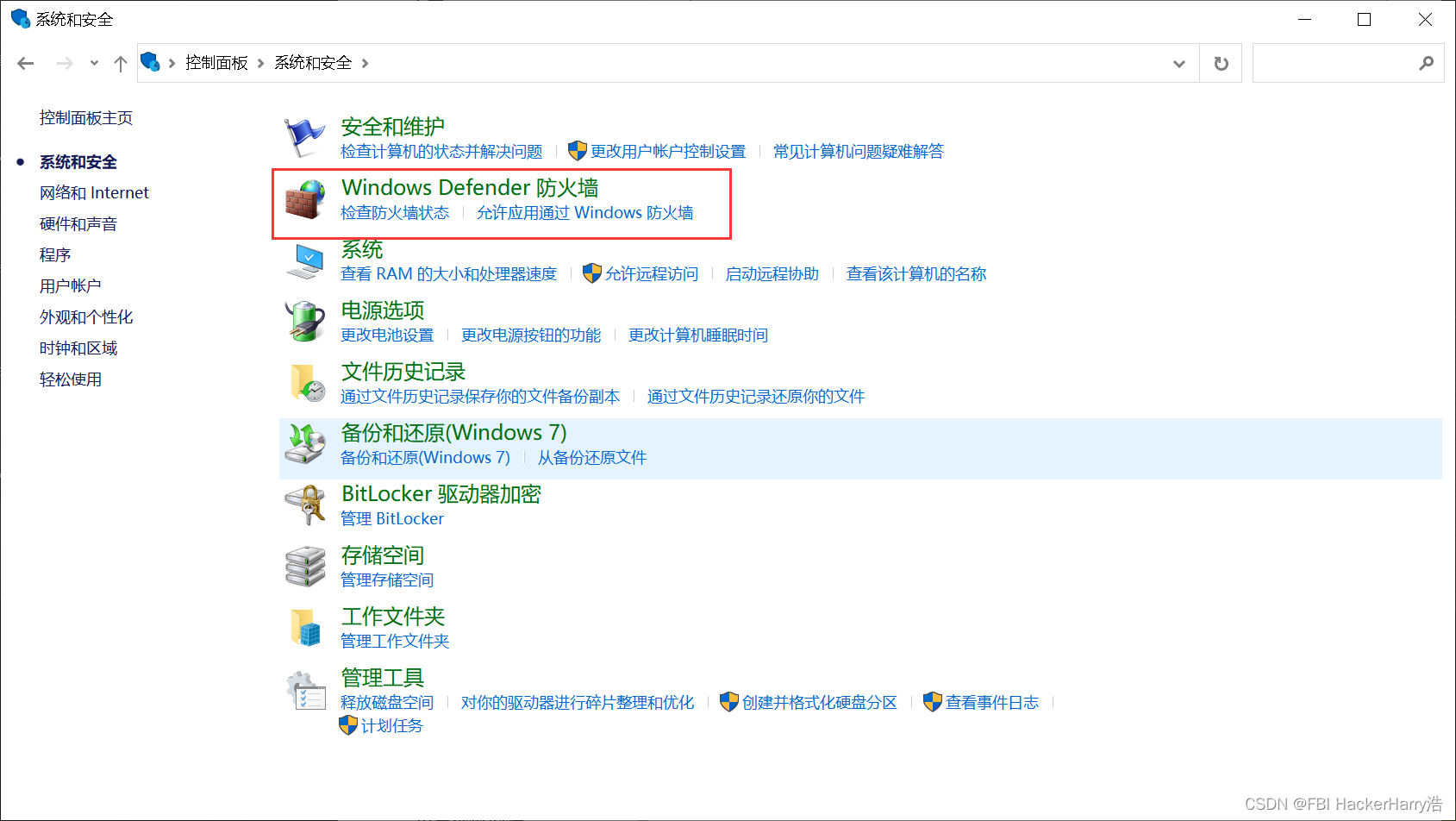The image size is (1456, 821).
Task: Click 计划任务 link
Action: point(392,726)
